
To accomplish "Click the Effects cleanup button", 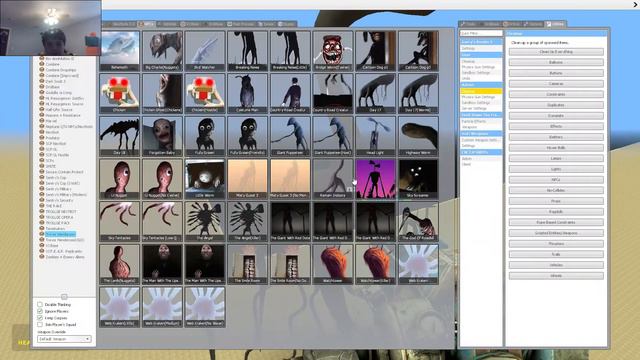I will pyautogui.click(x=556, y=127).
